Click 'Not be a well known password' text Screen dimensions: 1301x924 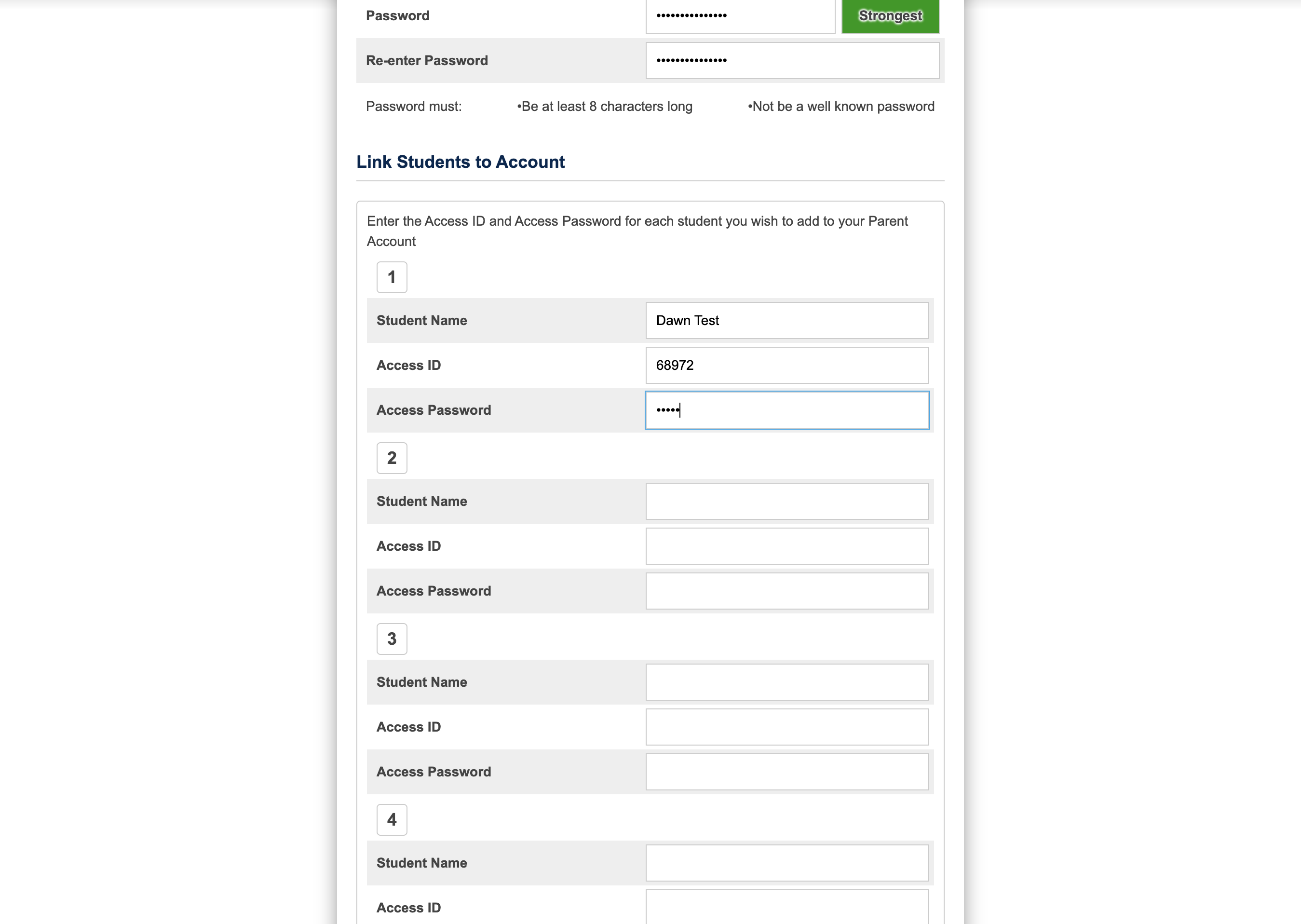(x=841, y=107)
